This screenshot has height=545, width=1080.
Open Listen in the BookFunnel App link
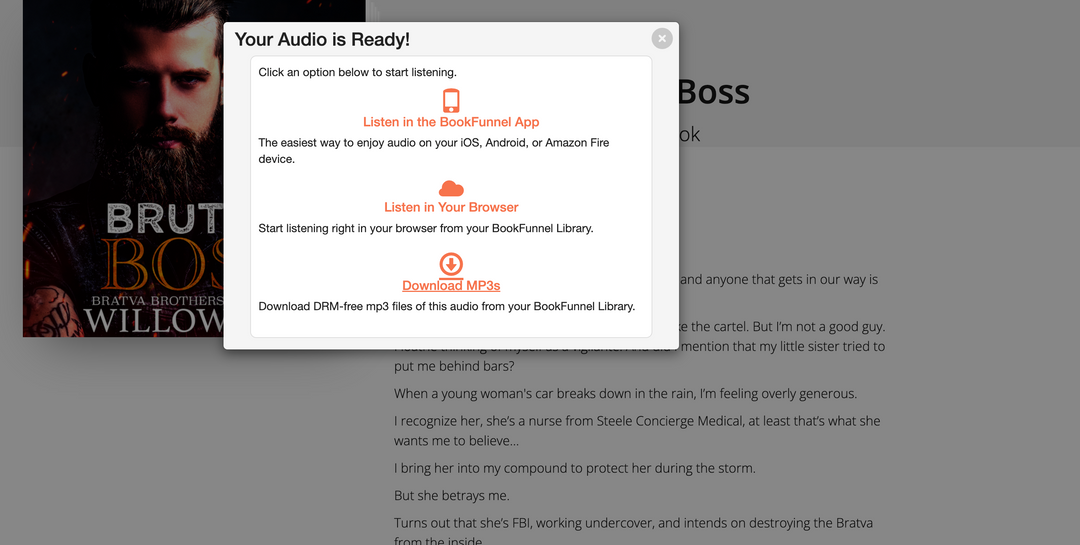click(x=451, y=122)
